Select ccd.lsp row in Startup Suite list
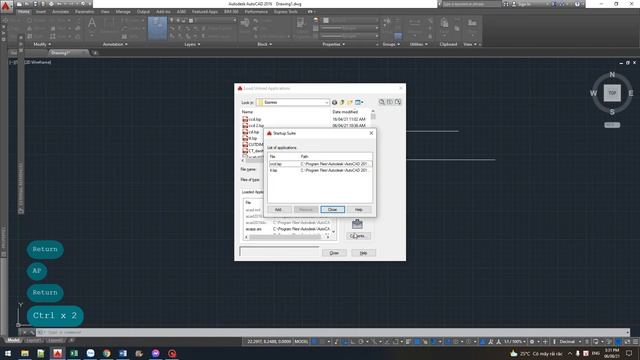The width and height of the screenshot is (640, 360). tap(320, 164)
